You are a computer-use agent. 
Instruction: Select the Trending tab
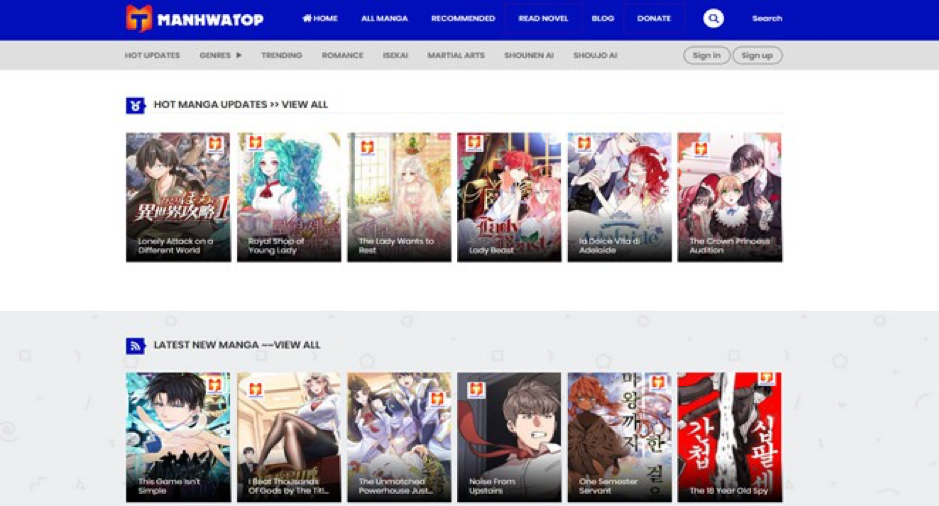[x=281, y=55]
